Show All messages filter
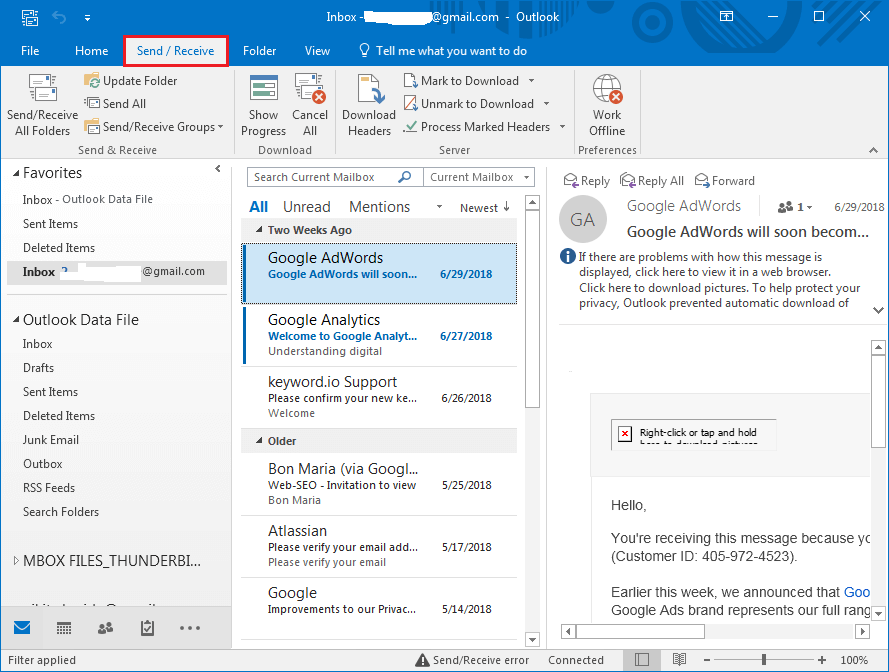Viewport: 889px width, 672px height. click(x=259, y=207)
